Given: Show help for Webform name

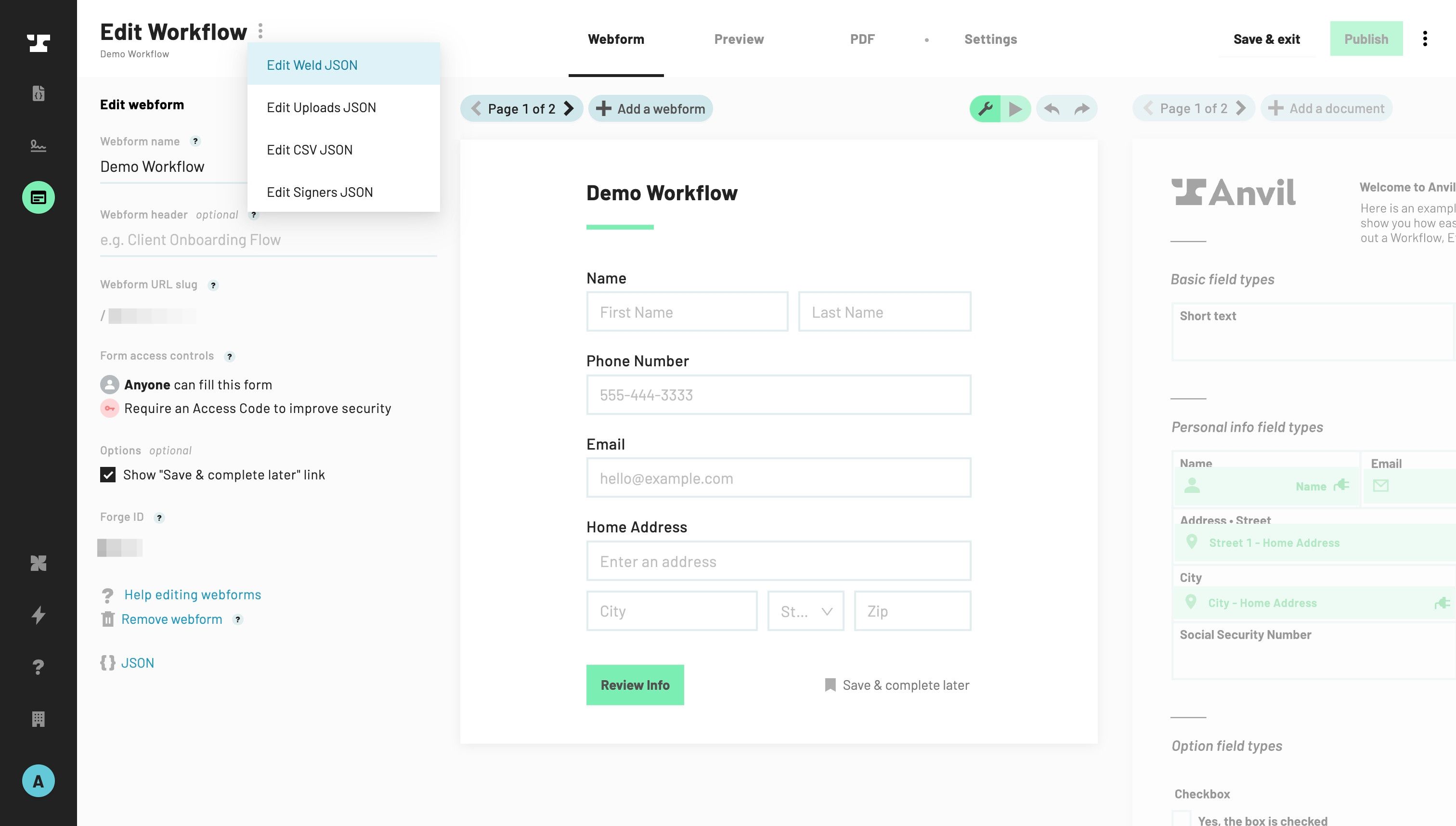Looking at the screenshot, I should tap(195, 141).
